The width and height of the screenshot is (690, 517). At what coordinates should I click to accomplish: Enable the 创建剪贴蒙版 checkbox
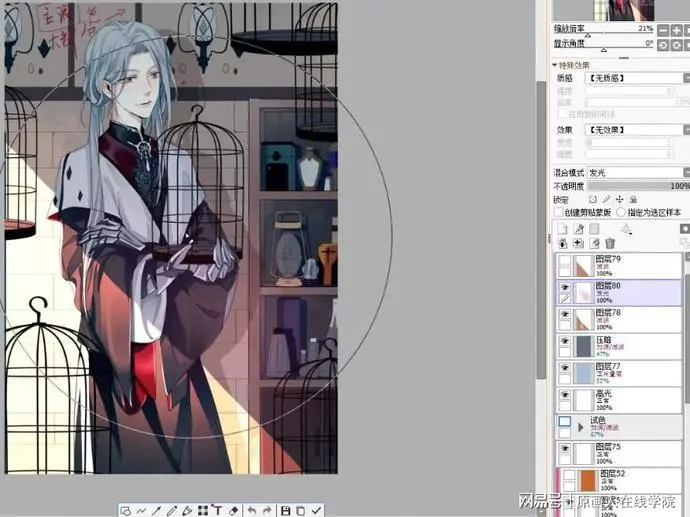[x=558, y=212]
